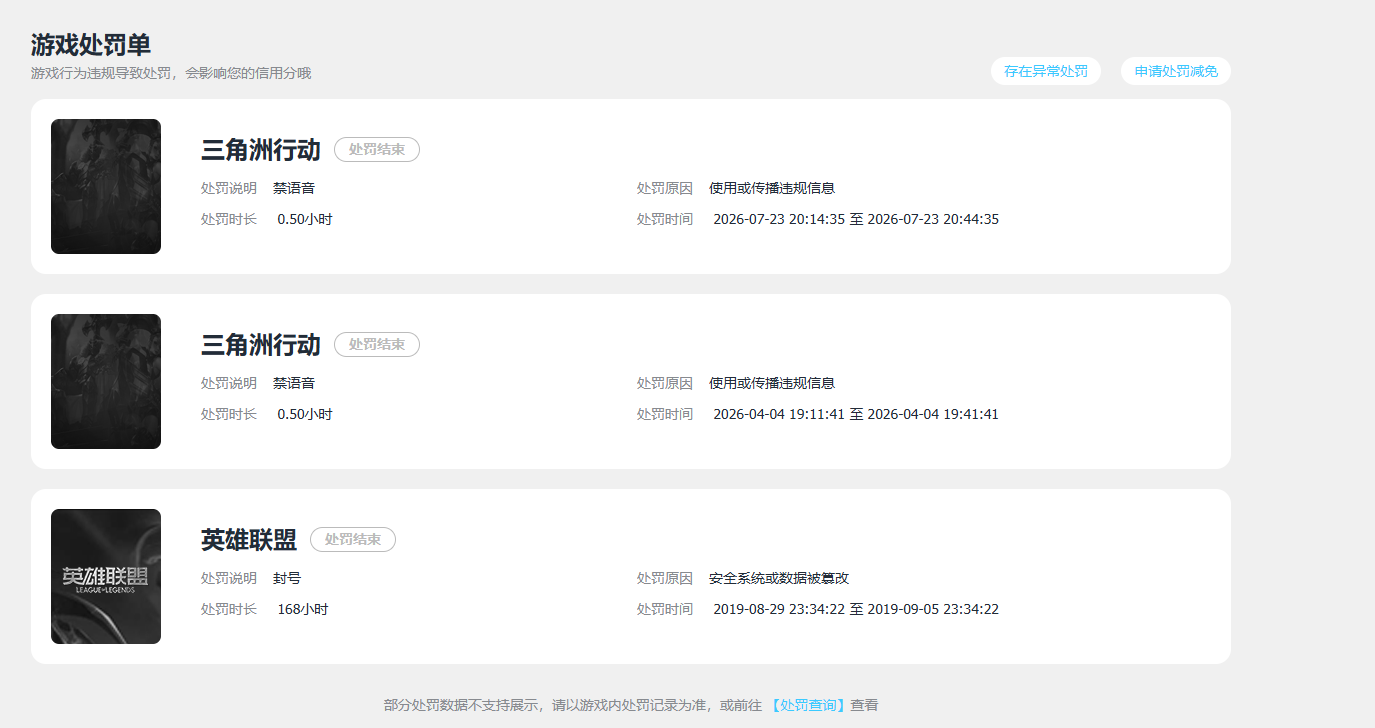Select 禁语音 on the 2026-04-04 record

(294, 383)
